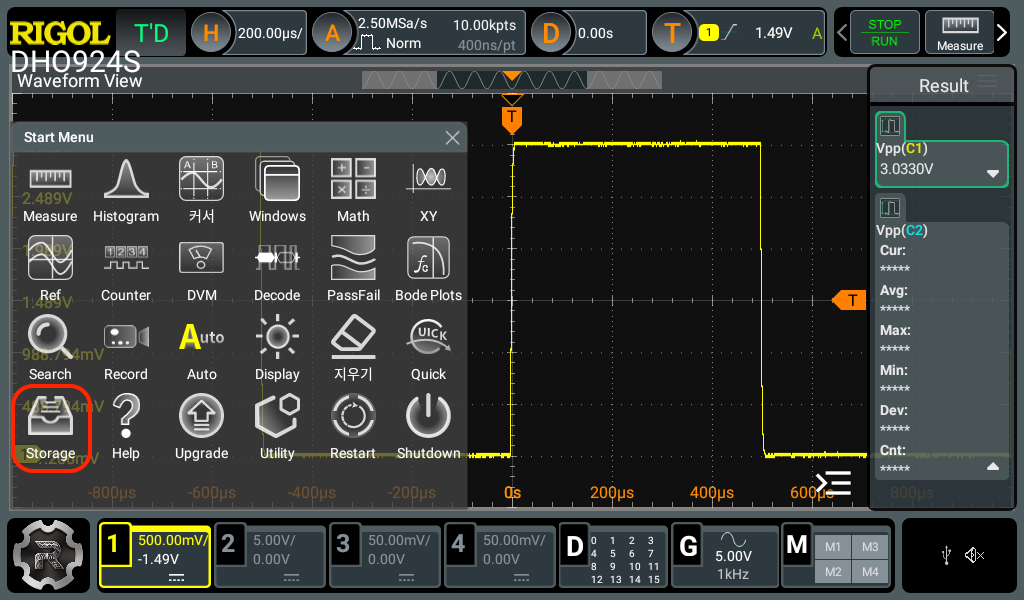Click the Shutdown power icon
Screen dimensions: 1024x600
tap(428, 427)
